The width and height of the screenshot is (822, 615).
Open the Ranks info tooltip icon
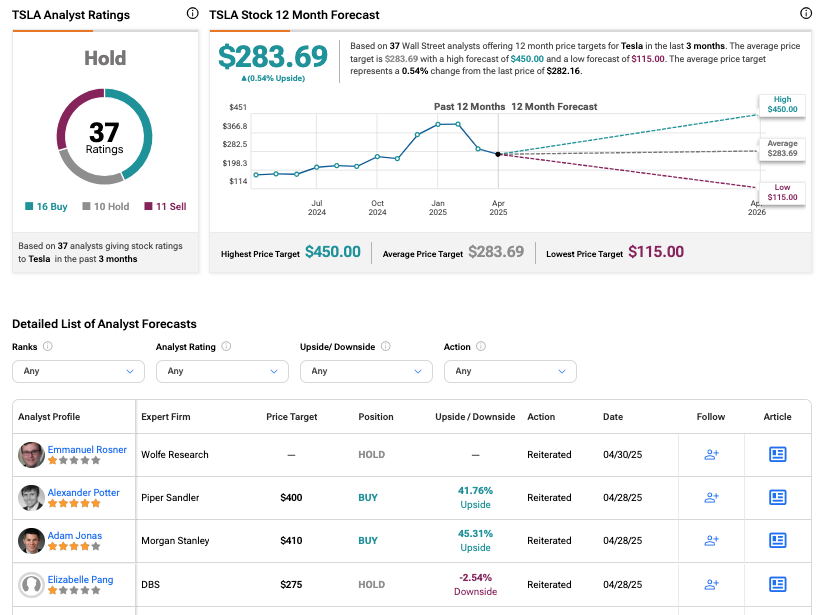(x=48, y=346)
